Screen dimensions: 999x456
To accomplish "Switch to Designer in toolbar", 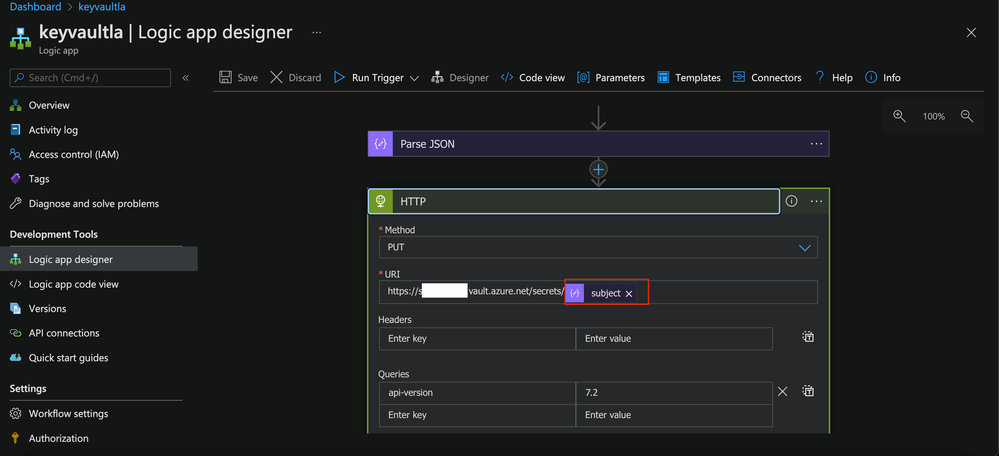I will [x=460, y=78].
